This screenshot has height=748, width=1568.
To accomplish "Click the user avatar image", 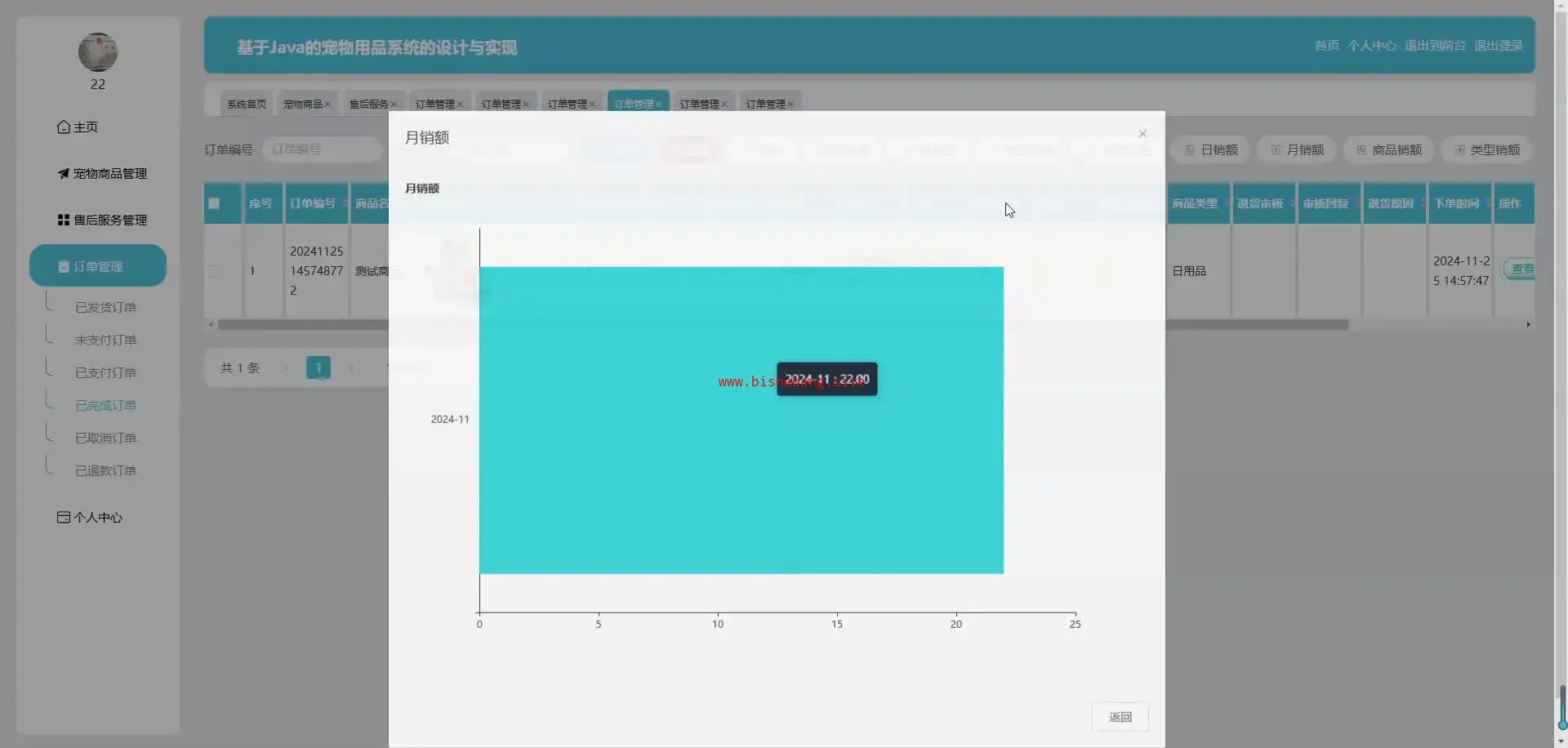I will pyautogui.click(x=98, y=52).
